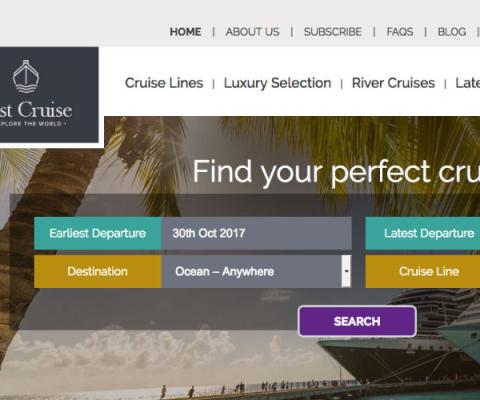
Task: Select the Earliest Departure teal label
Action: pos(98,233)
